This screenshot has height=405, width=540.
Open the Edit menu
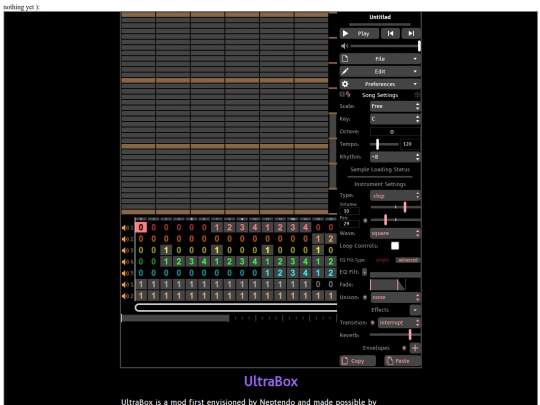[380, 71]
